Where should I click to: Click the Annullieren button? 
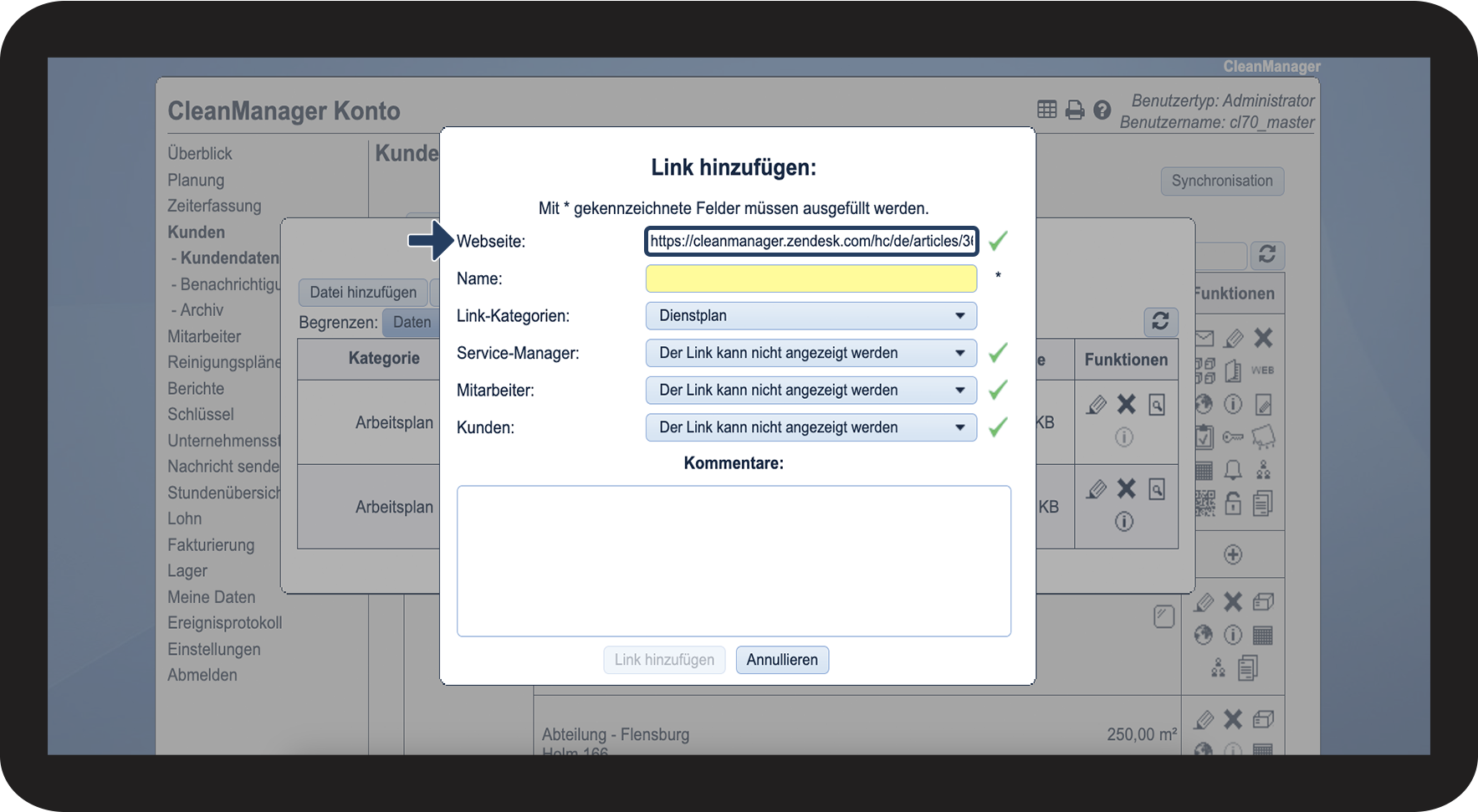782,660
